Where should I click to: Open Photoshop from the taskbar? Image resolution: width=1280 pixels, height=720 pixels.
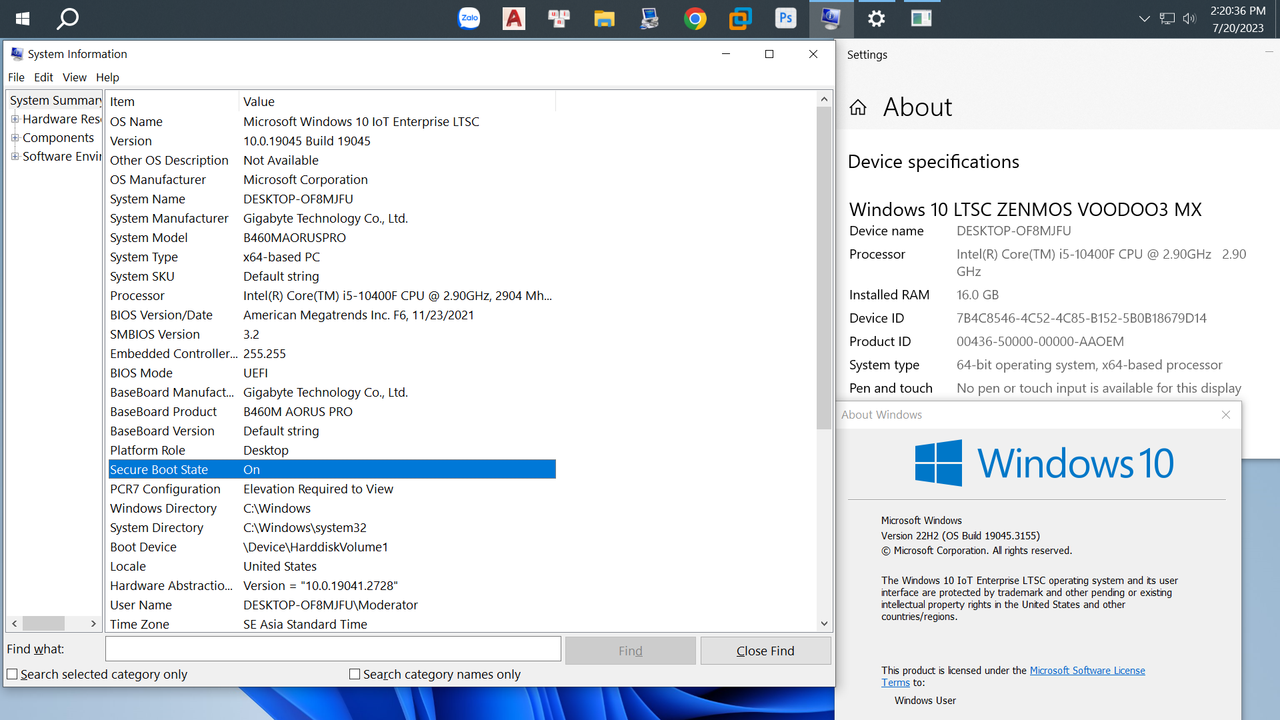point(785,18)
